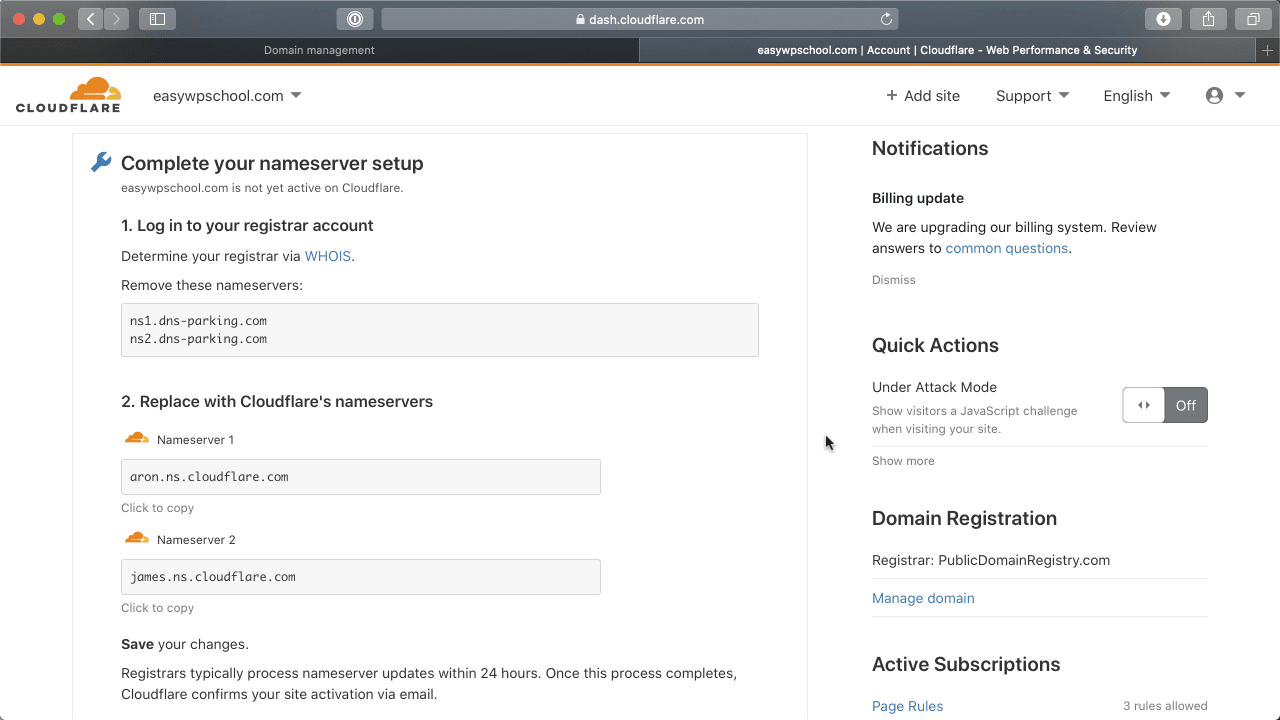Image resolution: width=1280 pixels, height=720 pixels.
Task: Dismiss the Billing update notification
Action: pyautogui.click(x=894, y=280)
